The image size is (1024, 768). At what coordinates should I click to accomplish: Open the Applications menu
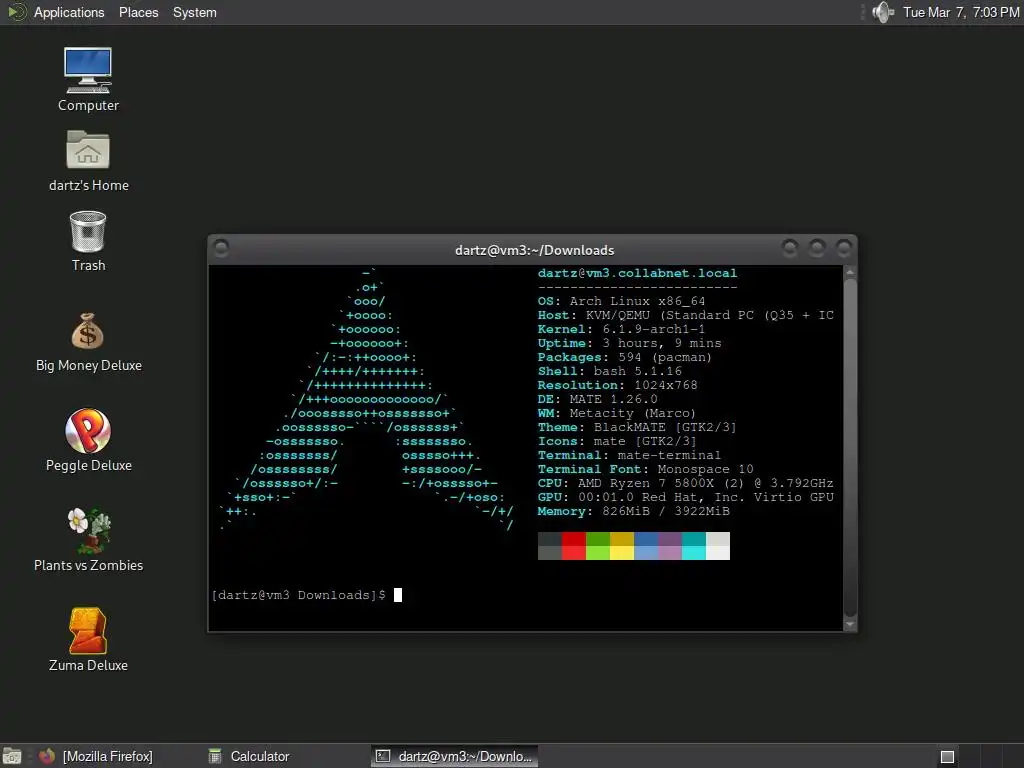click(x=69, y=12)
